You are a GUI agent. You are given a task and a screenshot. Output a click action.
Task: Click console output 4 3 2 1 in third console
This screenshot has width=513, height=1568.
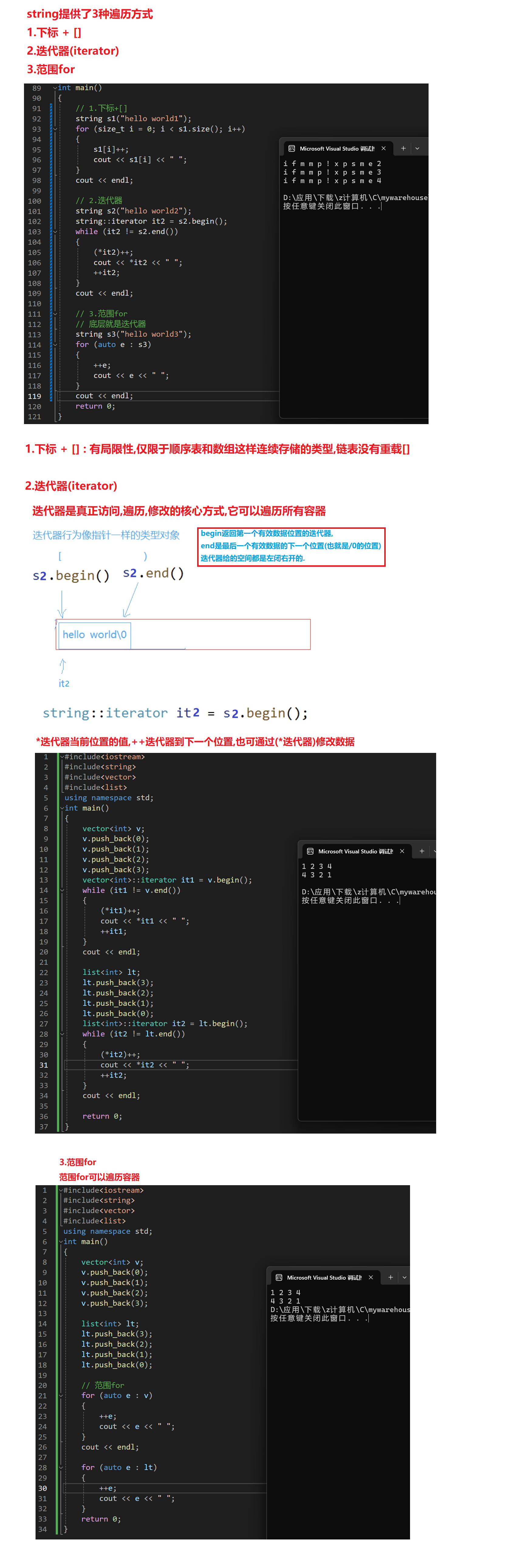coord(285,1301)
